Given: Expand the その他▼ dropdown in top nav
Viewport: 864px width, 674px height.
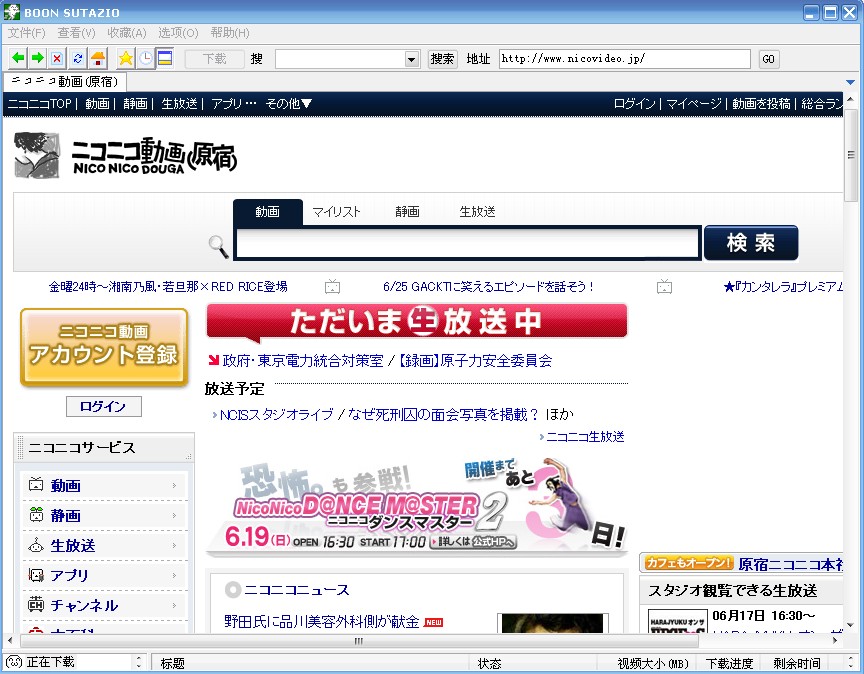Looking at the screenshot, I should [288, 104].
